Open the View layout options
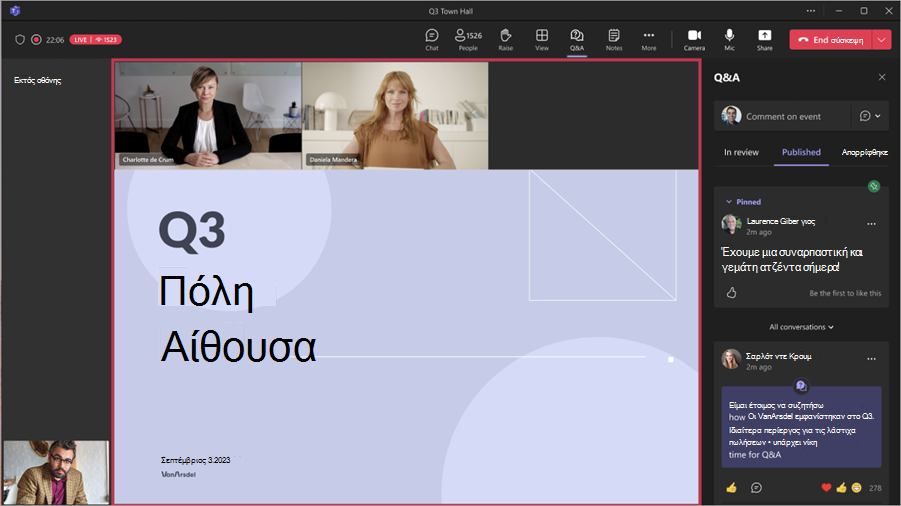Screen dimensions: 901x506 [x=542, y=40]
